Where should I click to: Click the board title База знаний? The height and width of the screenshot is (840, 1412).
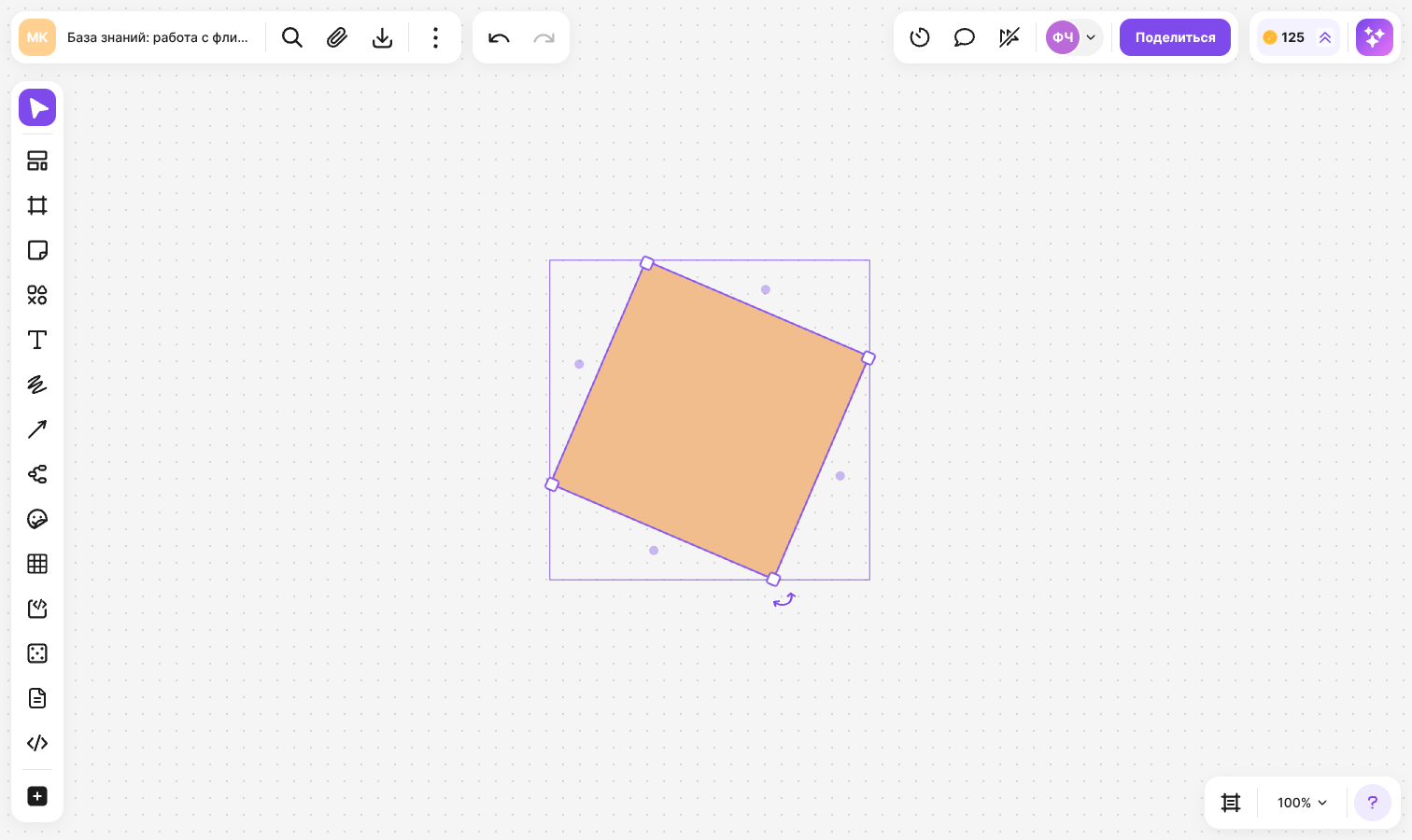click(158, 37)
